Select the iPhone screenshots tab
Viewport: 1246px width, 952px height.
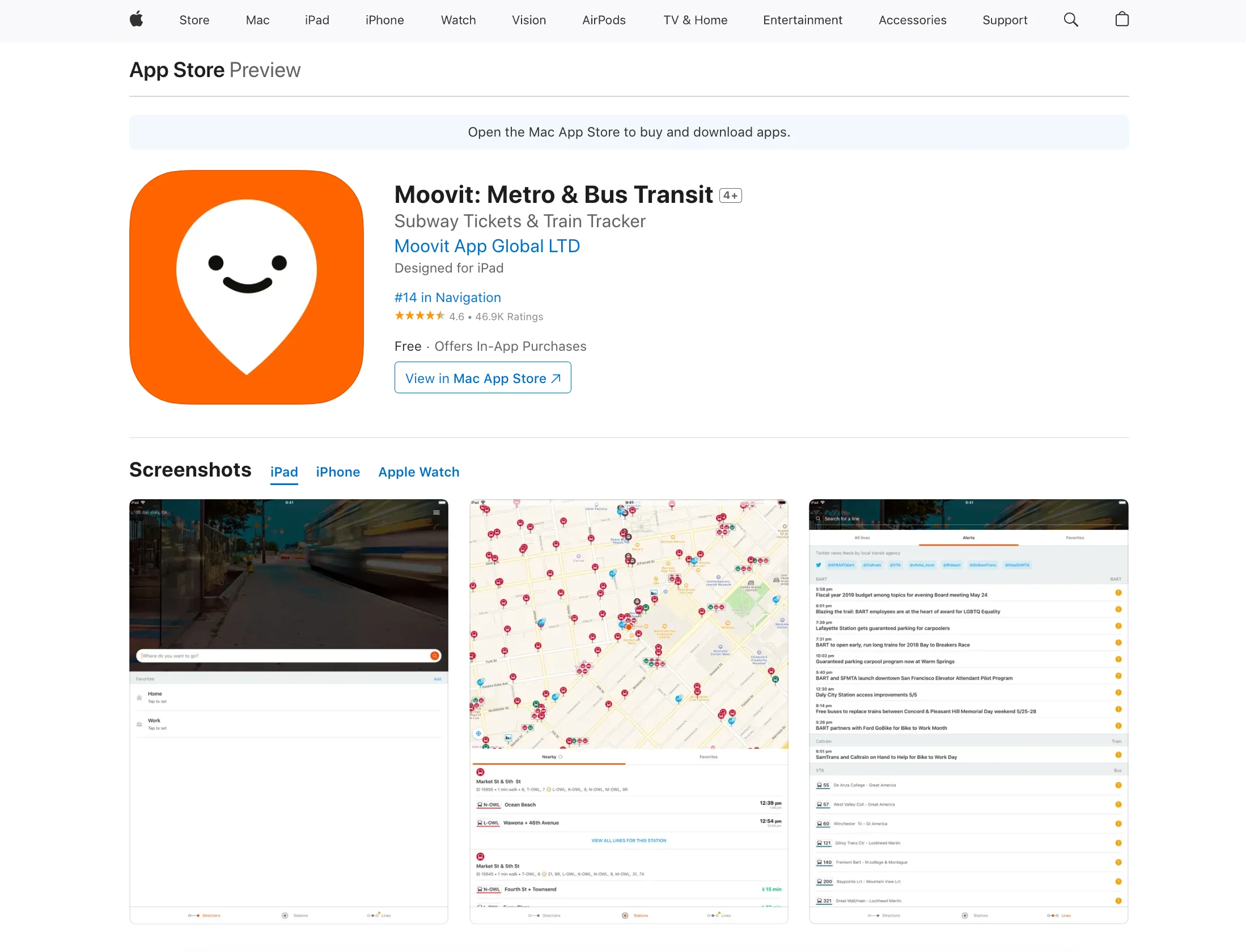pyautogui.click(x=338, y=472)
